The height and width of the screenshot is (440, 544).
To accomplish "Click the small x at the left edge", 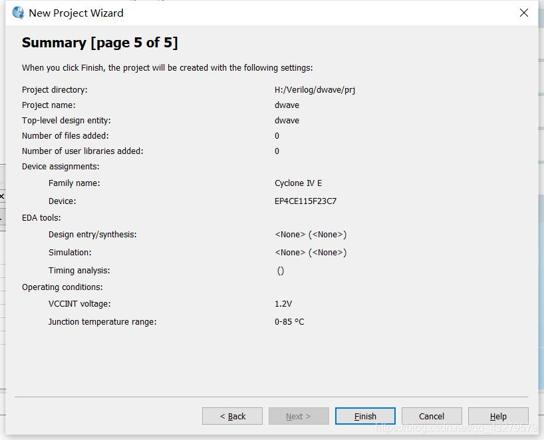I will click(2, 196).
